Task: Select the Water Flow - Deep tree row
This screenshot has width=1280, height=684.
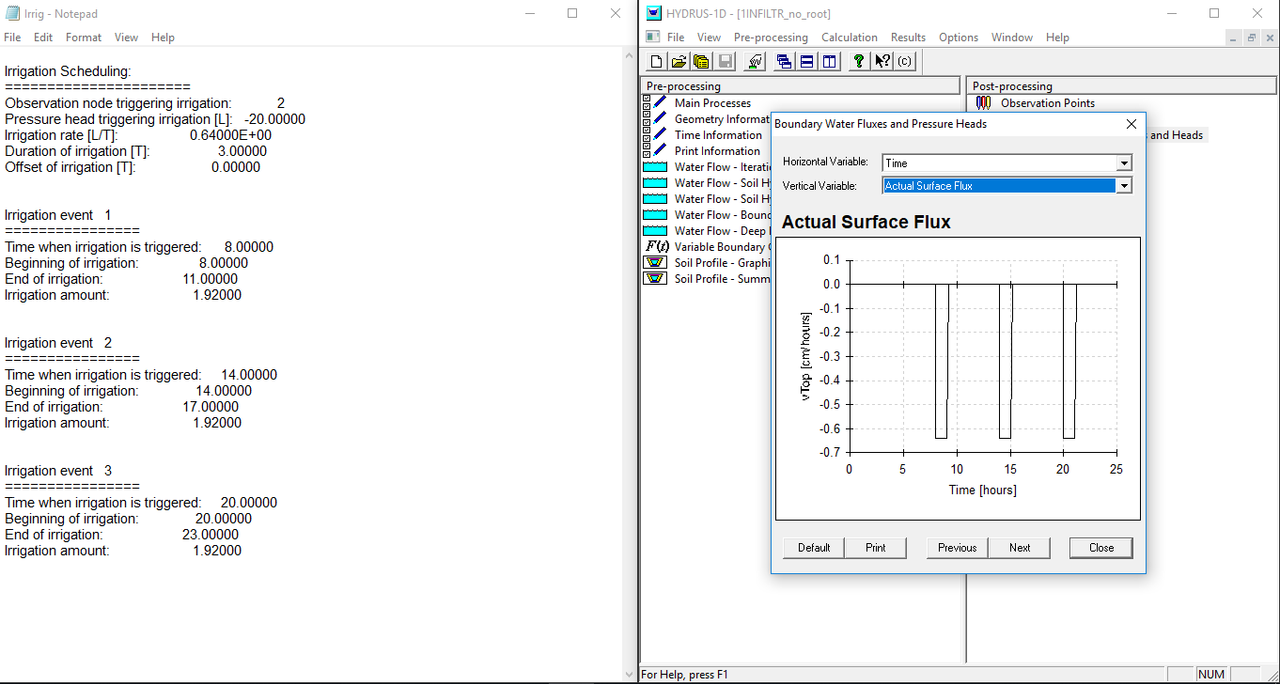Action: (x=722, y=231)
